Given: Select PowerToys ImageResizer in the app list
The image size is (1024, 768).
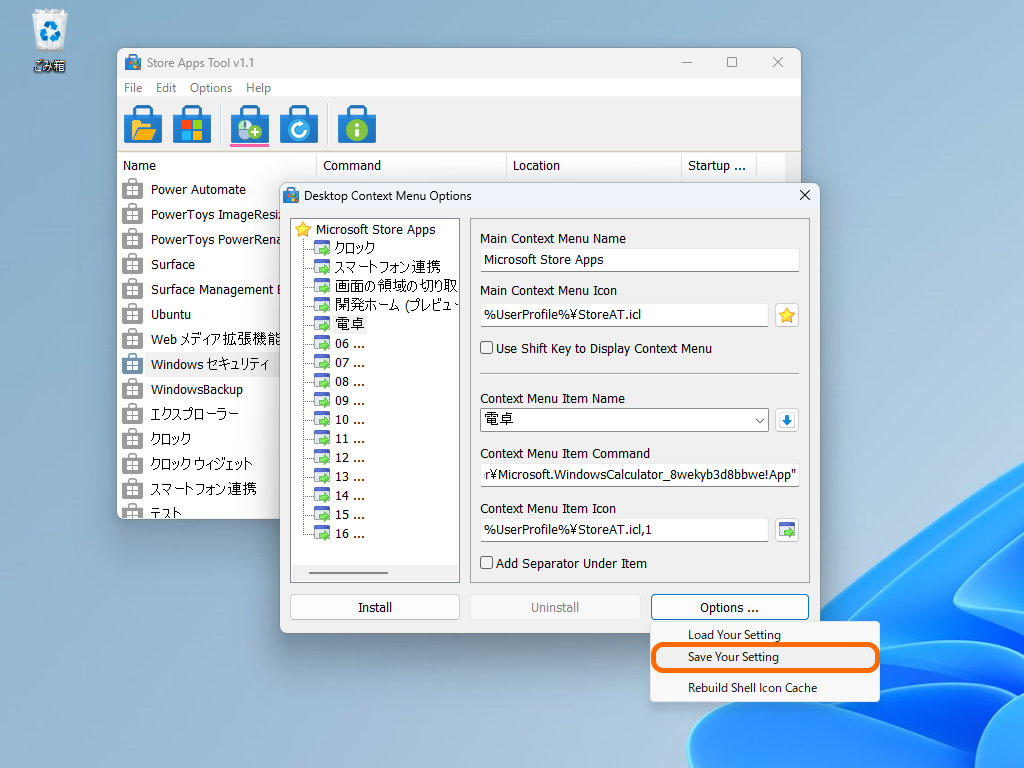Looking at the screenshot, I should pyautogui.click(x=199, y=215).
